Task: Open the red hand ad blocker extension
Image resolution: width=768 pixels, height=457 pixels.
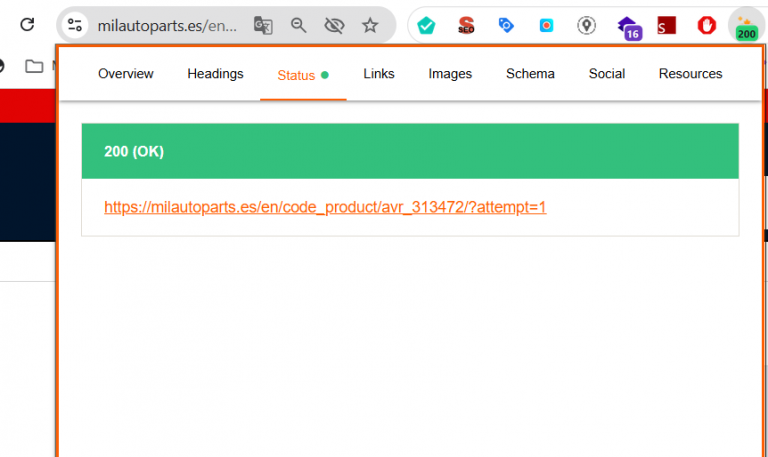Action: tap(706, 25)
